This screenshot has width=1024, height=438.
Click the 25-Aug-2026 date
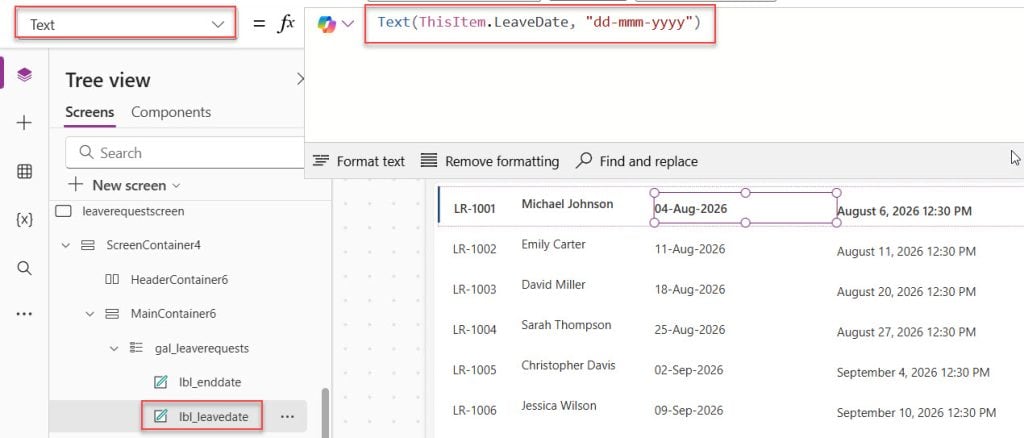click(690, 330)
